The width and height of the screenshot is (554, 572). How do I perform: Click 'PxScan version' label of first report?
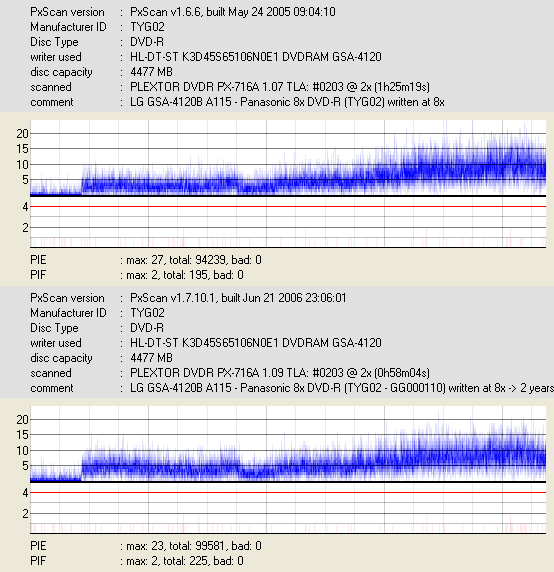67,12
